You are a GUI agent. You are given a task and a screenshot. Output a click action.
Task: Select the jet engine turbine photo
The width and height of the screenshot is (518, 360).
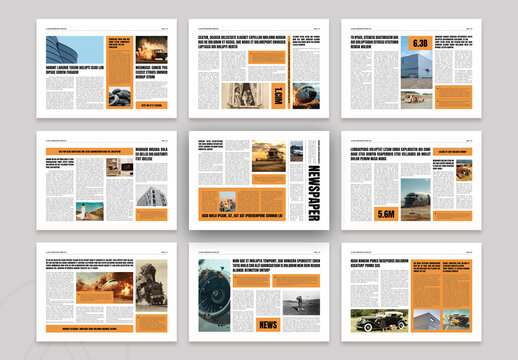point(214,295)
